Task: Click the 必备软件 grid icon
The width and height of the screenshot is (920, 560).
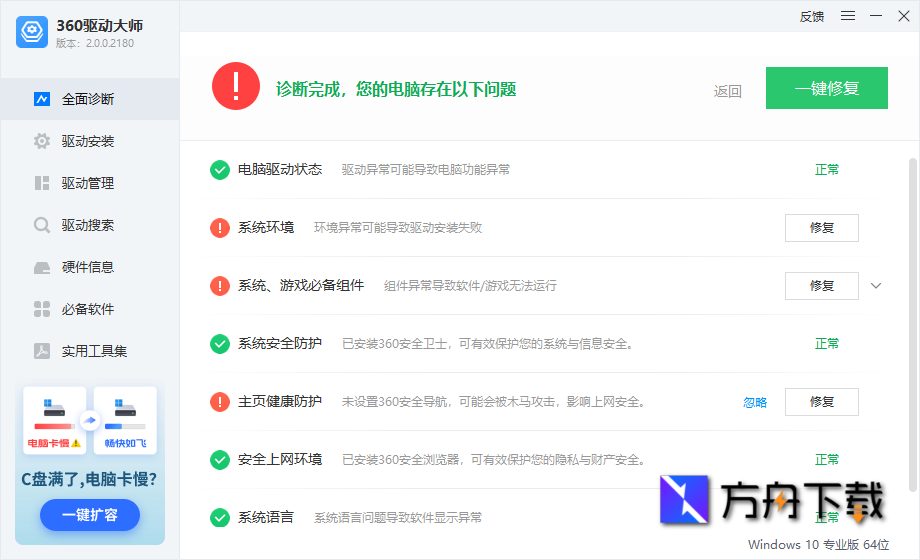Action: click(42, 309)
